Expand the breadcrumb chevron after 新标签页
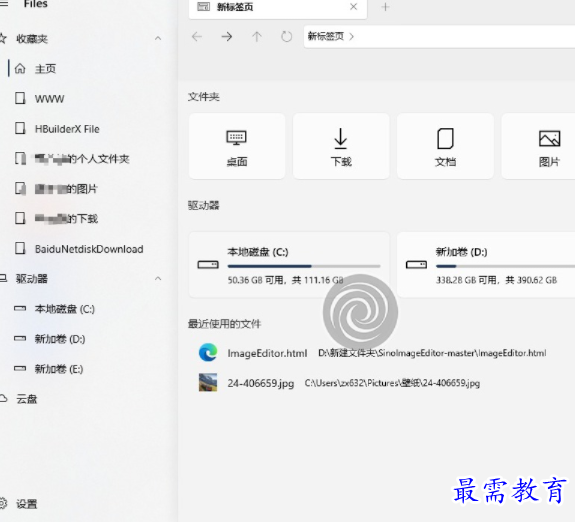 (351, 37)
